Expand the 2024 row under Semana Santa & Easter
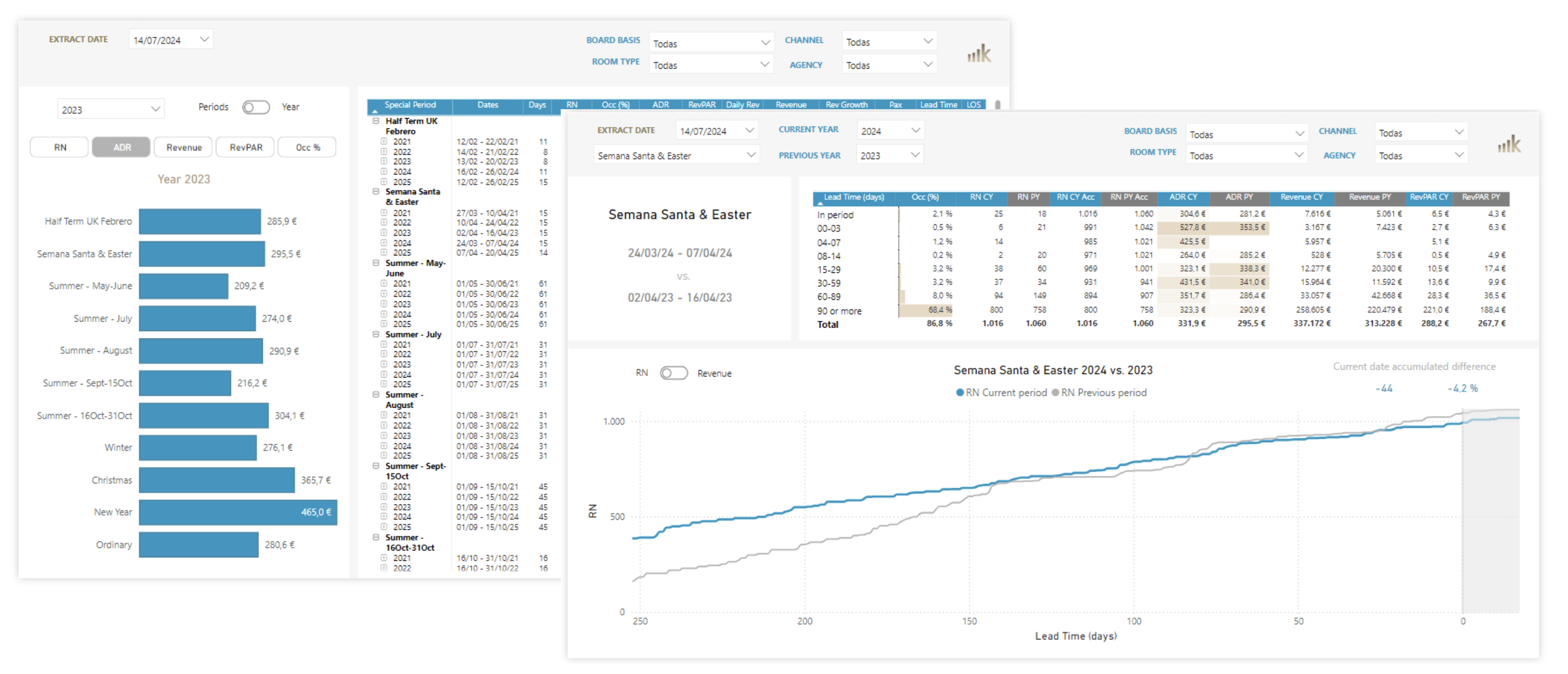1568x674 pixels. (x=384, y=243)
